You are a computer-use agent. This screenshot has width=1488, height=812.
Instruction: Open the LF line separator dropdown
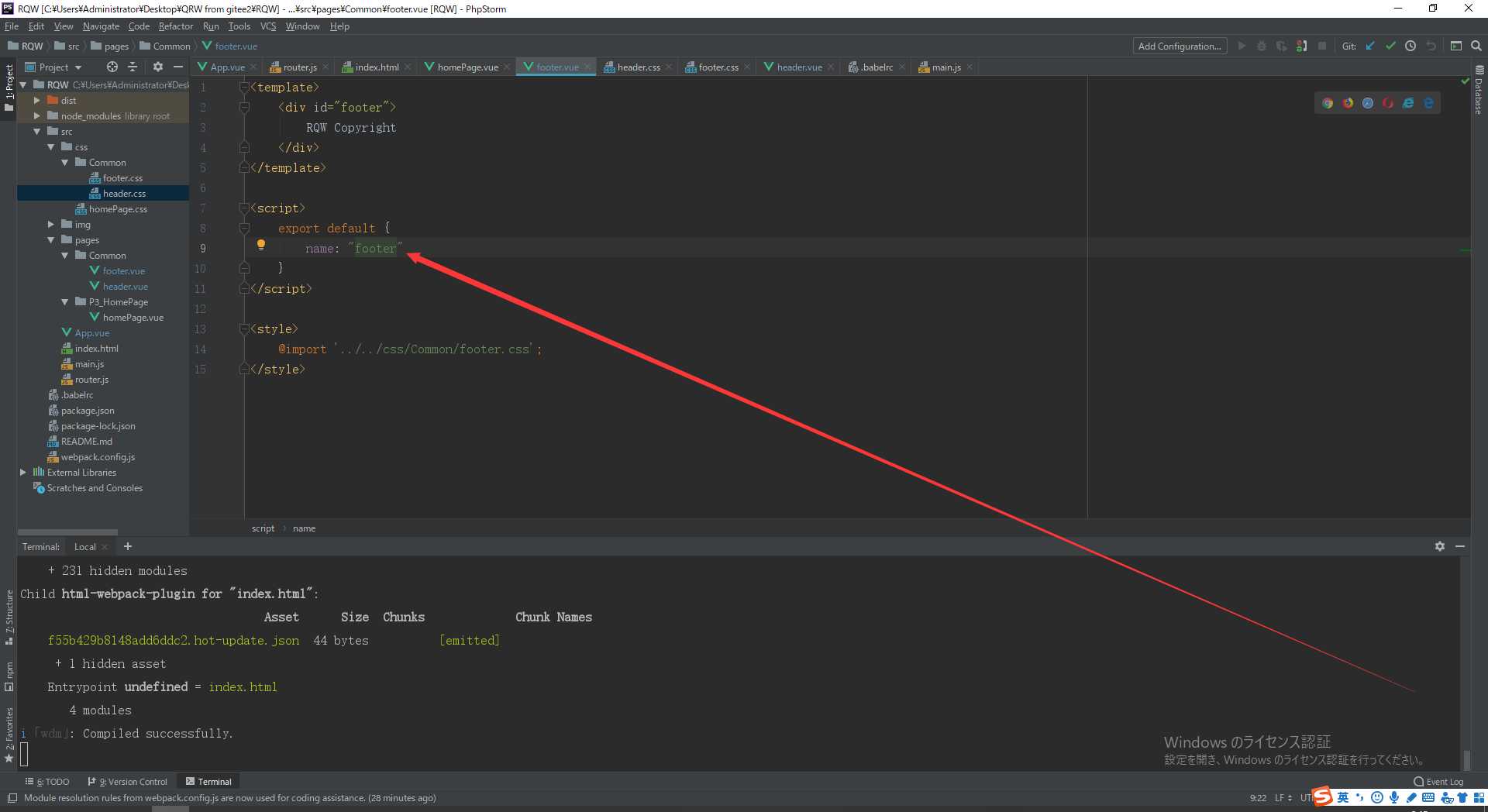point(1283,798)
